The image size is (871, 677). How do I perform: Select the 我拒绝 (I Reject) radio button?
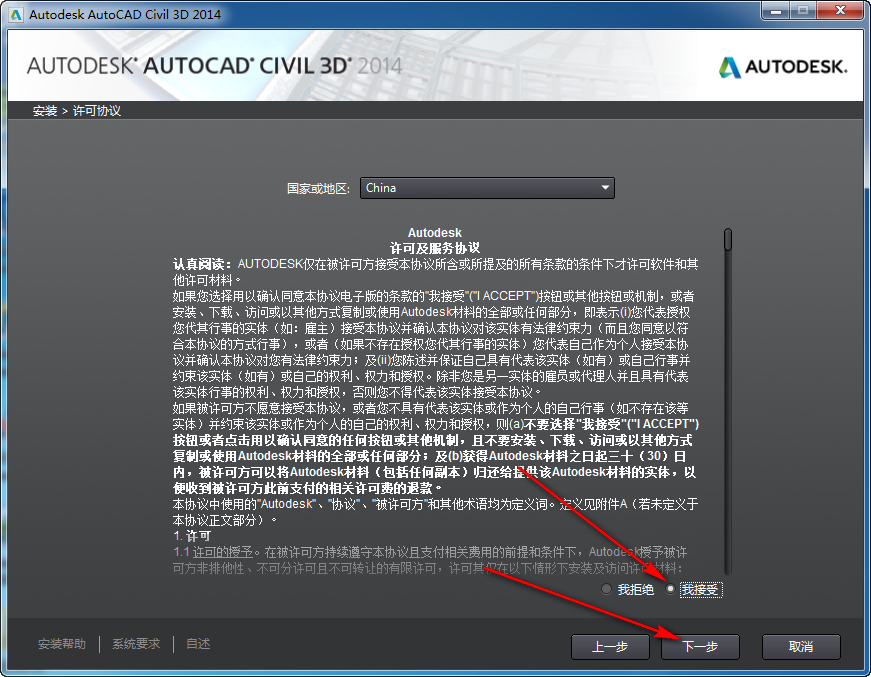[607, 589]
